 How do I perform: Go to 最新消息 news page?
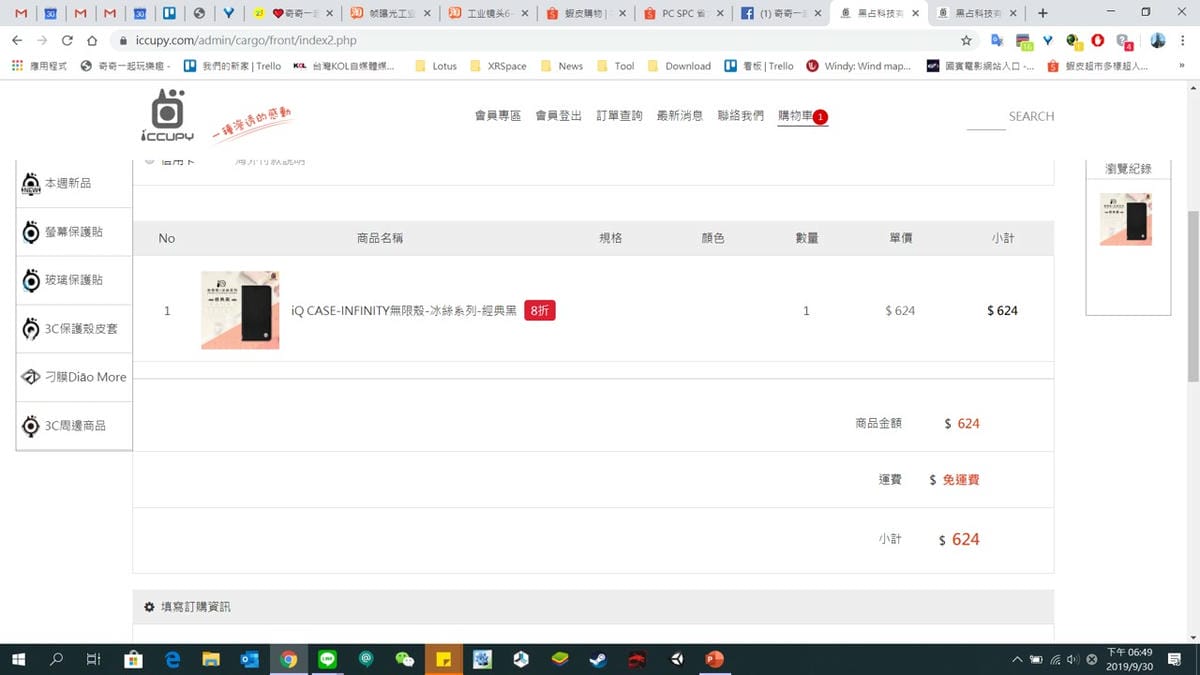click(680, 116)
